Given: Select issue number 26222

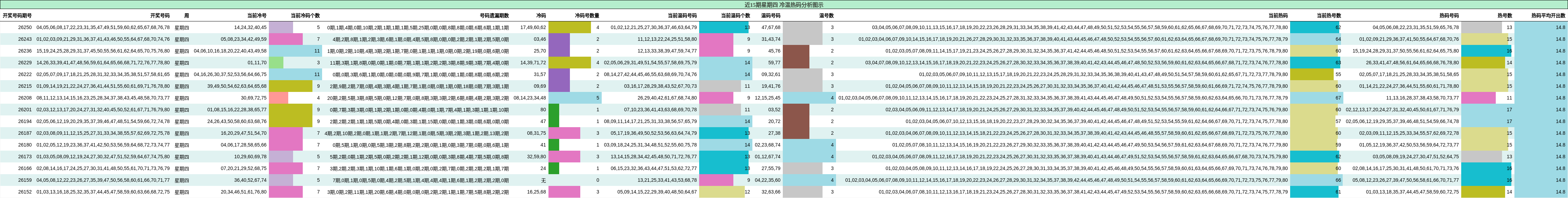Looking at the screenshot, I should [25, 74].
